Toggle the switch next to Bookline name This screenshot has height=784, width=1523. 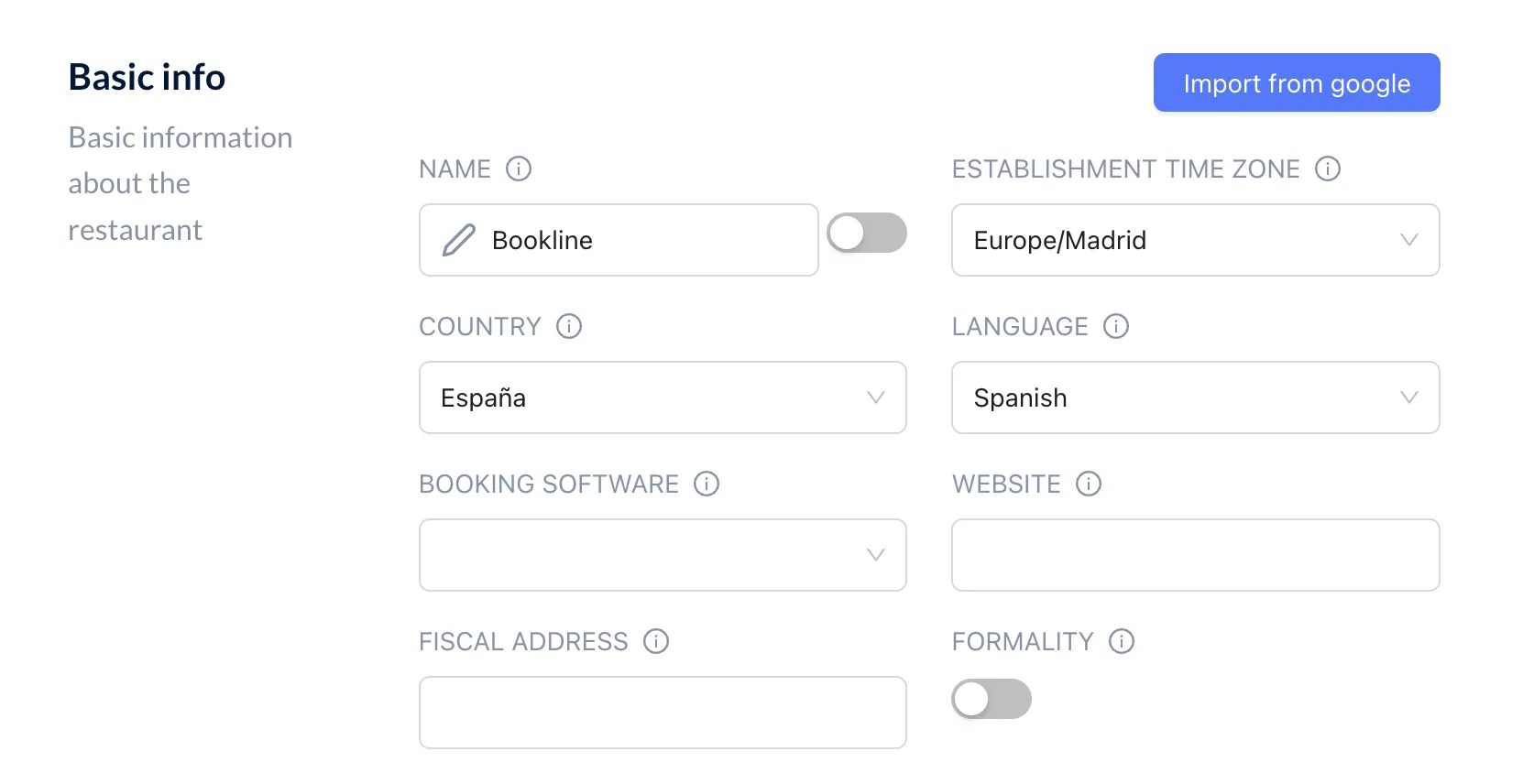867,233
